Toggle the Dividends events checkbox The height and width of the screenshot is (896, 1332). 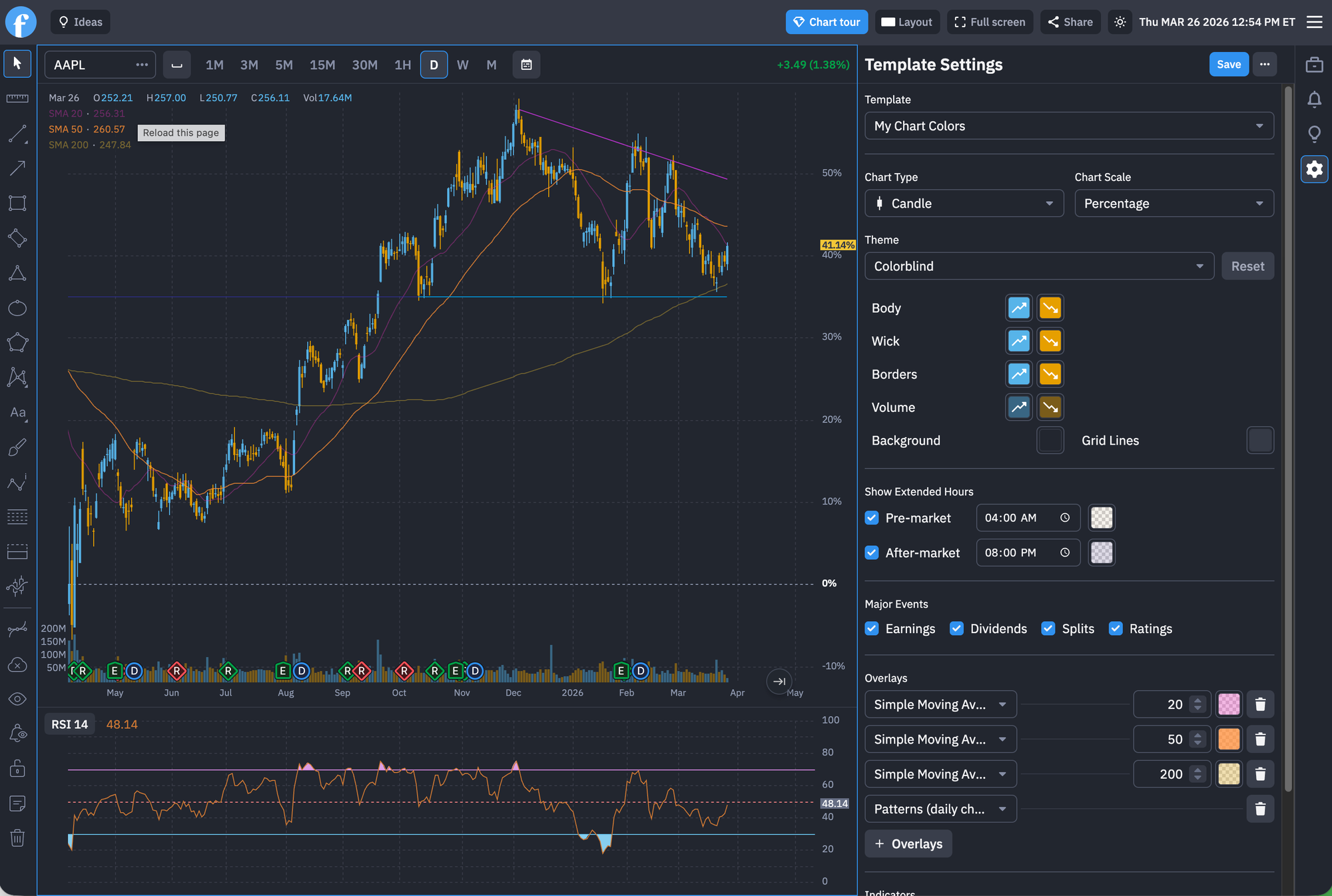pos(956,628)
